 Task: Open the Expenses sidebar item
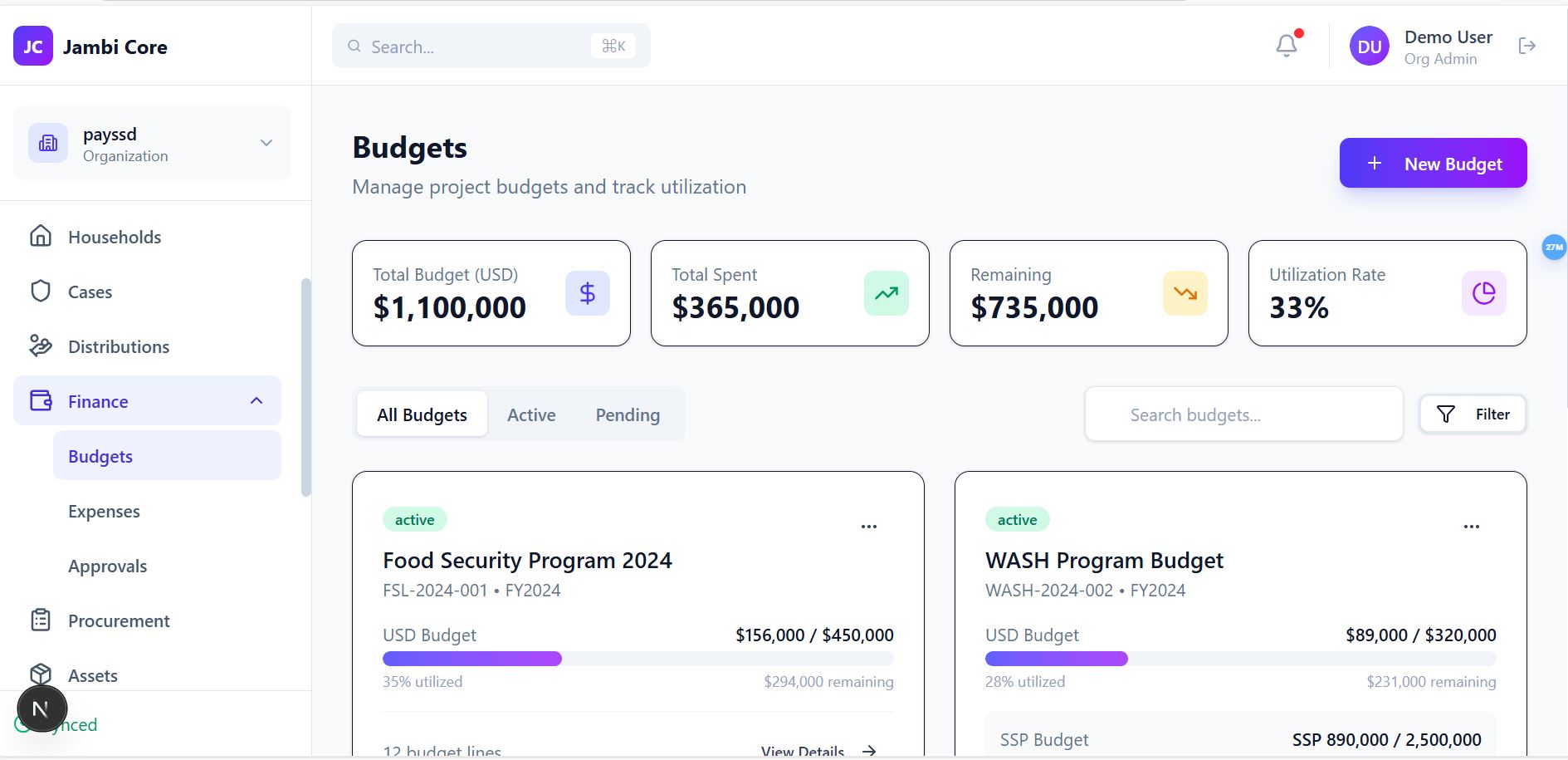(x=104, y=512)
